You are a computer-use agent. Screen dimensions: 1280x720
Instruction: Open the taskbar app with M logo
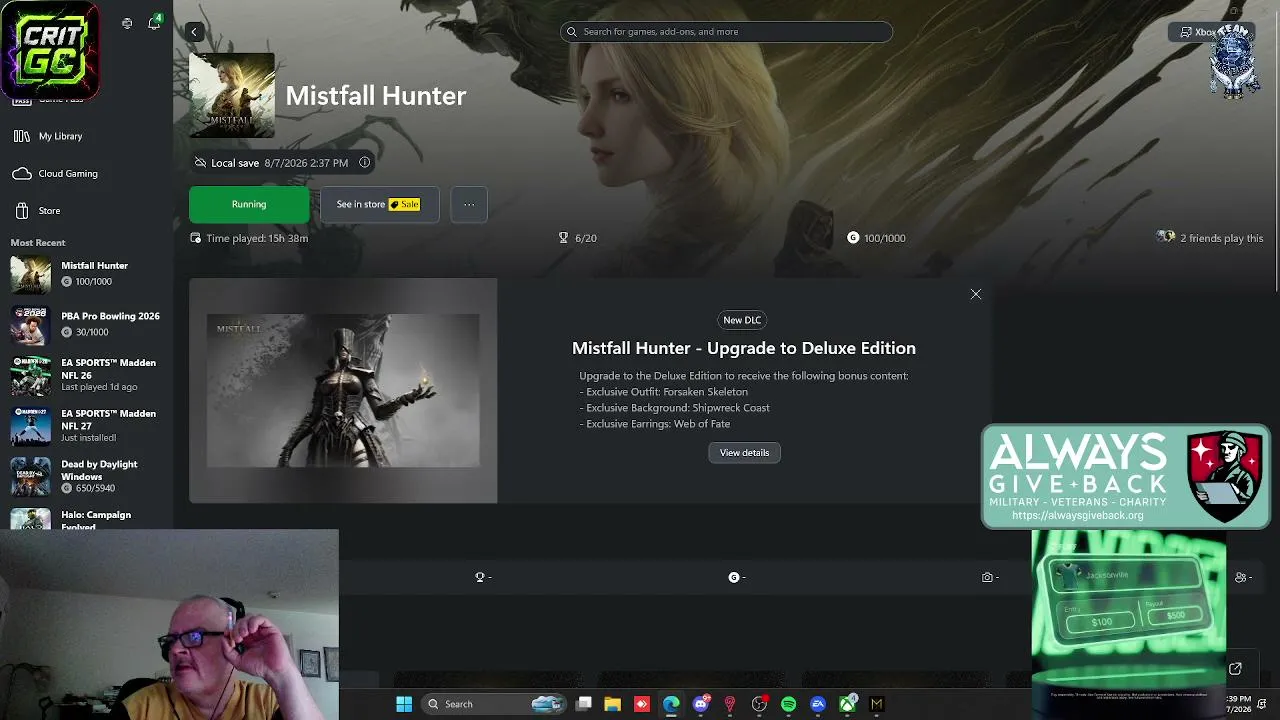coord(877,704)
